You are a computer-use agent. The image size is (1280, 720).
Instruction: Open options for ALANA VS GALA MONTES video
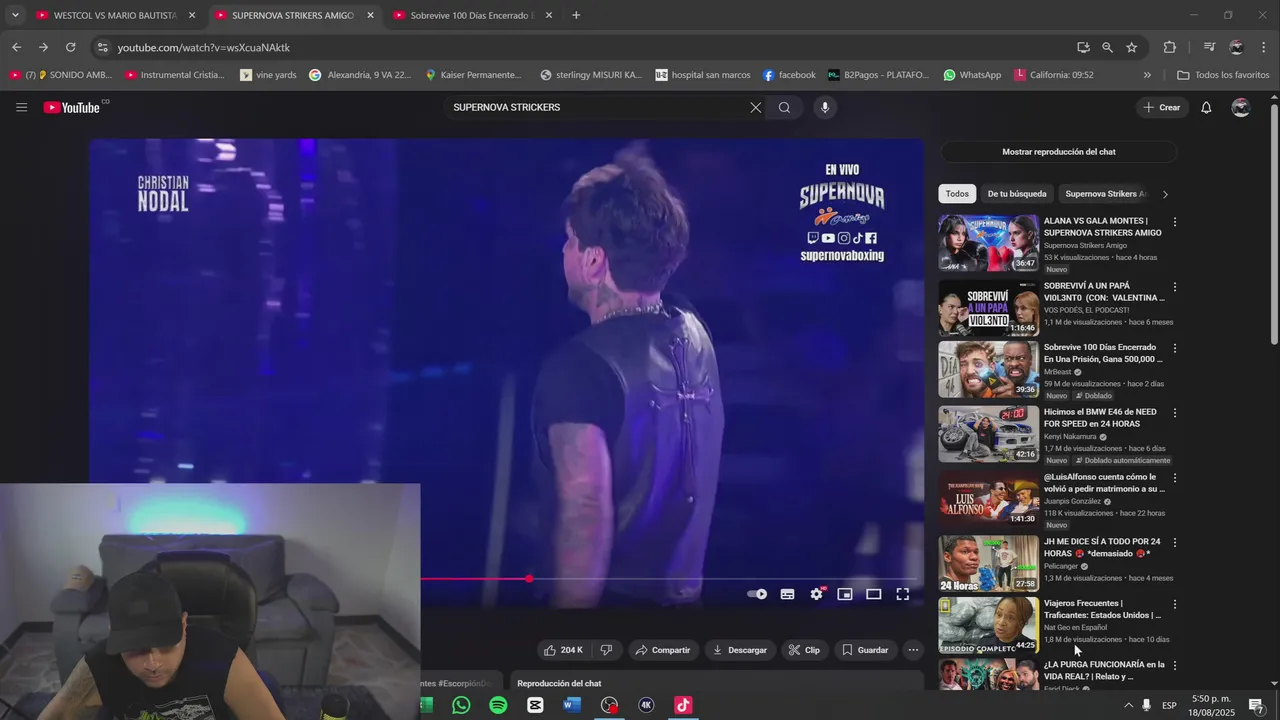[x=1175, y=222]
